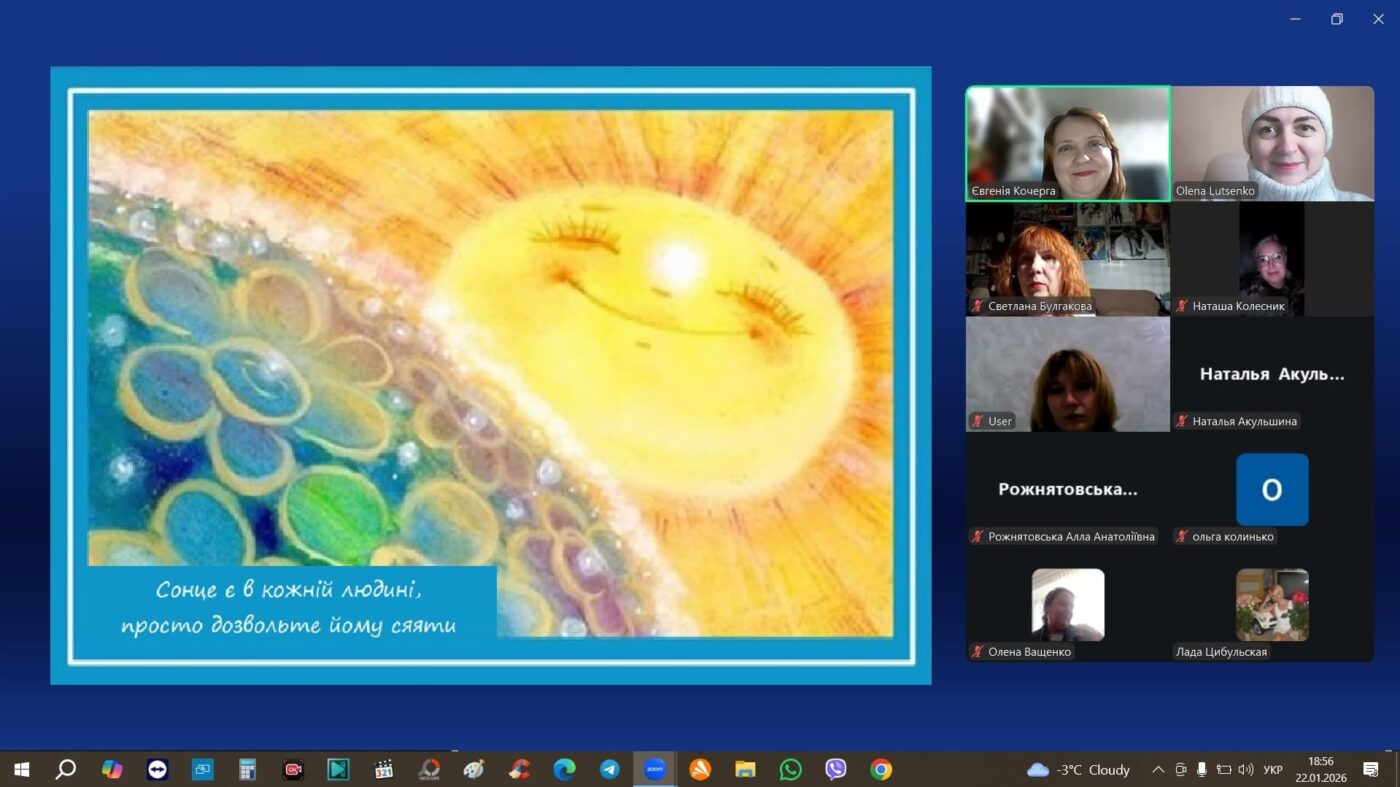The height and width of the screenshot is (787, 1400).
Task: Open the Calculator app in taskbar
Action: click(x=247, y=769)
